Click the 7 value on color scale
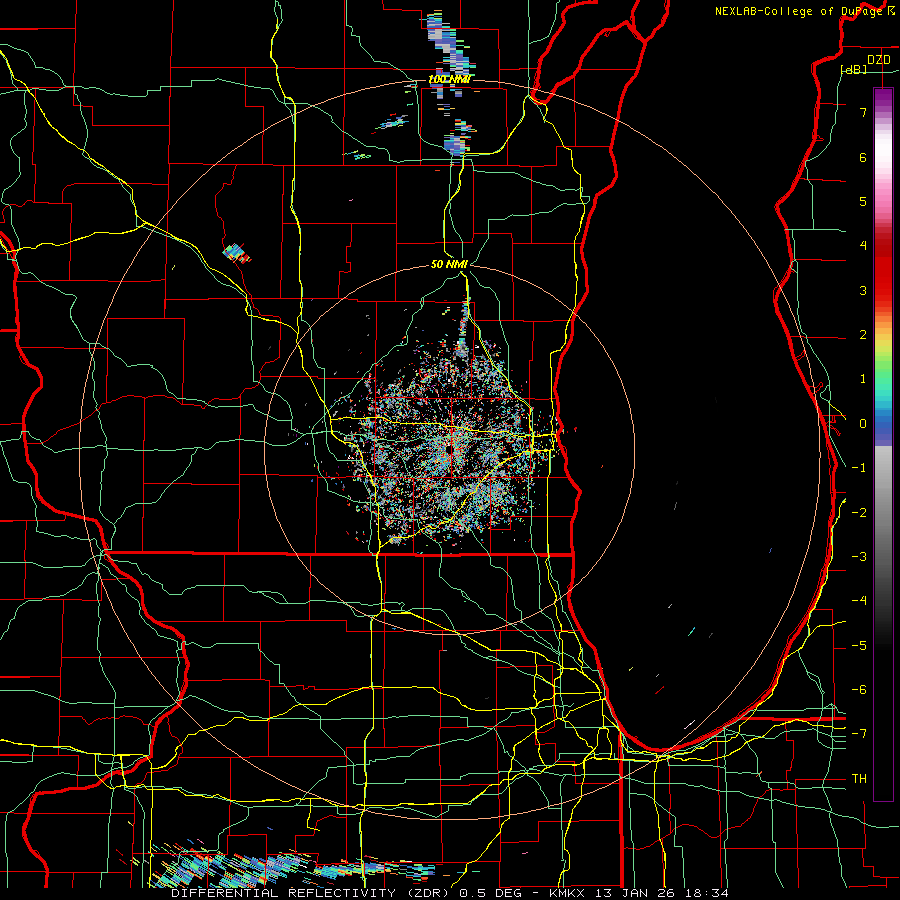The image size is (900, 900). click(x=863, y=112)
